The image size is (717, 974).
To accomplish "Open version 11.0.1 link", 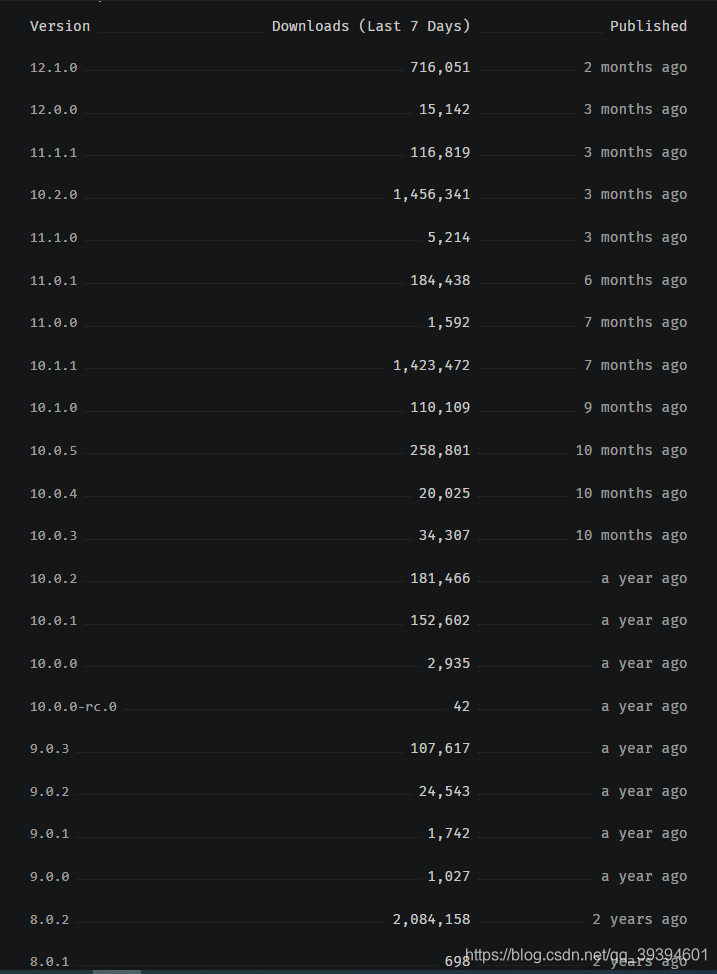I will point(53,281).
